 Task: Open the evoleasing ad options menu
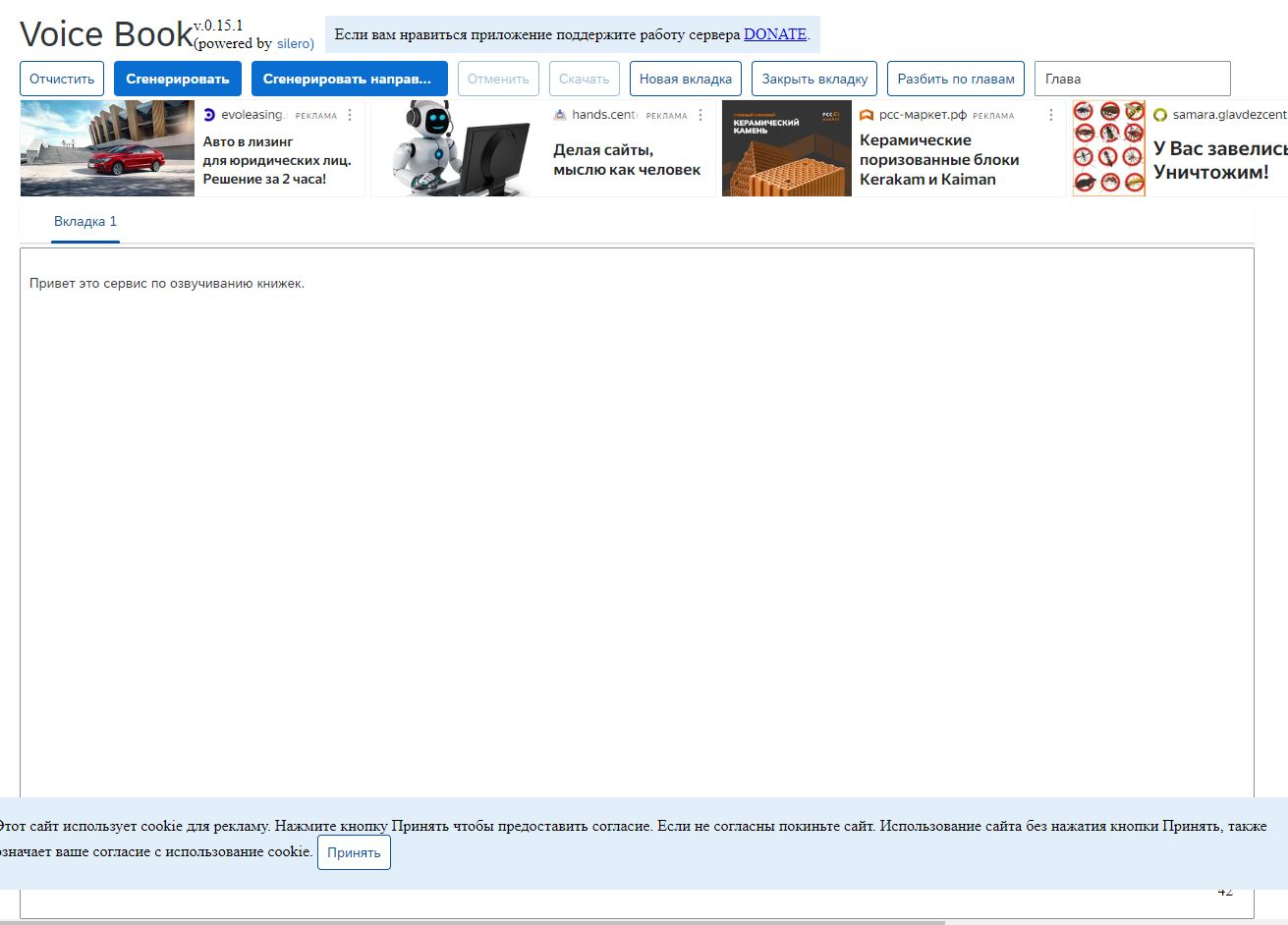[x=350, y=115]
